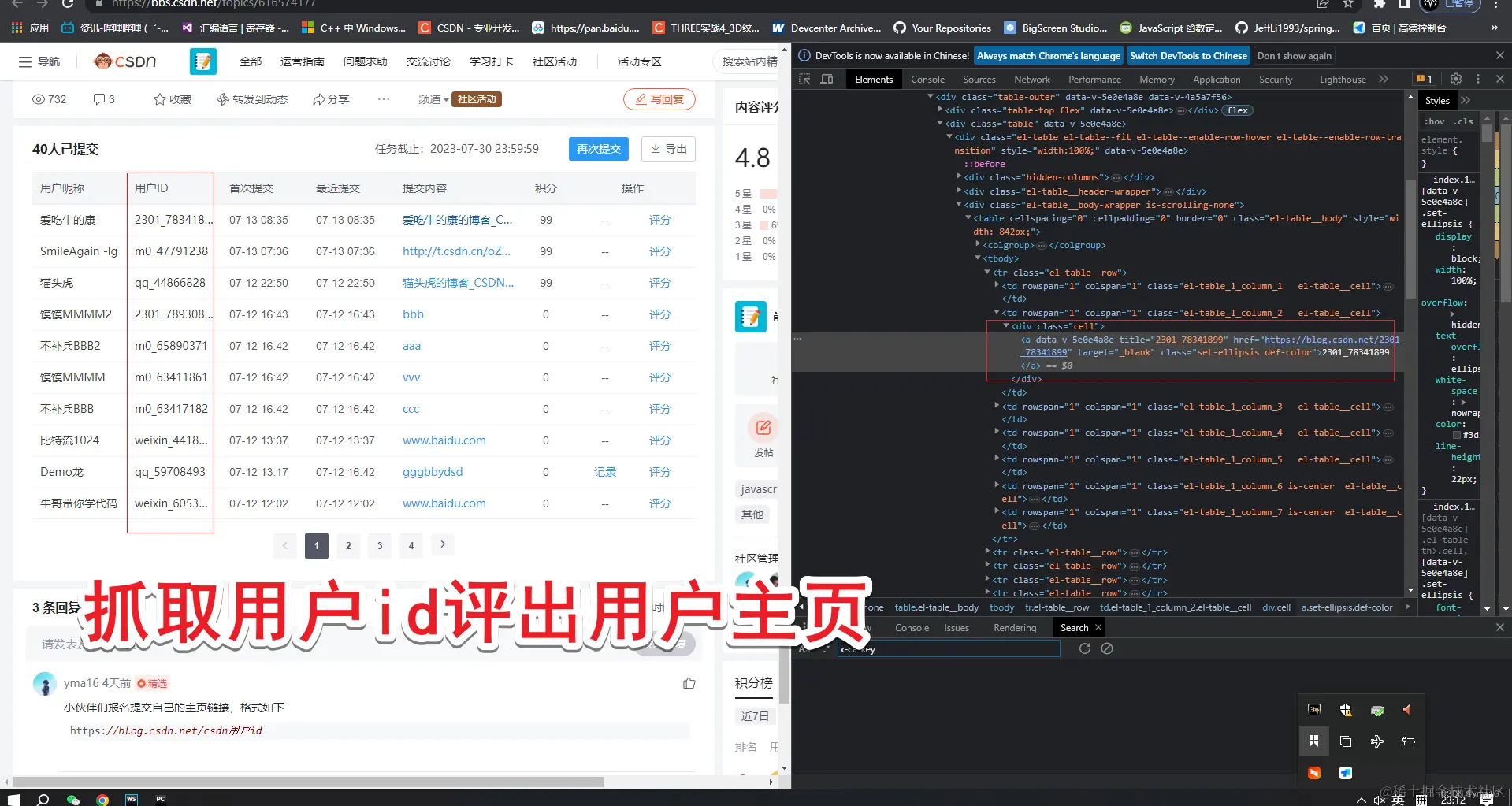Image resolution: width=1512 pixels, height=806 pixels.
Task: Dismiss the DevTools language infobar
Action: pyautogui.click(x=1500, y=55)
